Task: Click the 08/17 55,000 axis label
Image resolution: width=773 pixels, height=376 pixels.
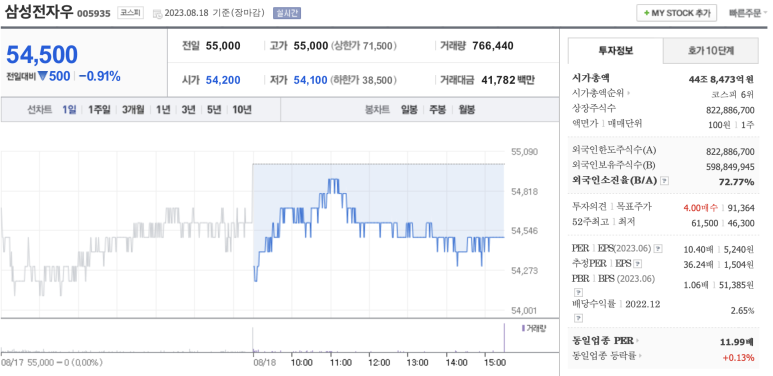Action: 51,363
